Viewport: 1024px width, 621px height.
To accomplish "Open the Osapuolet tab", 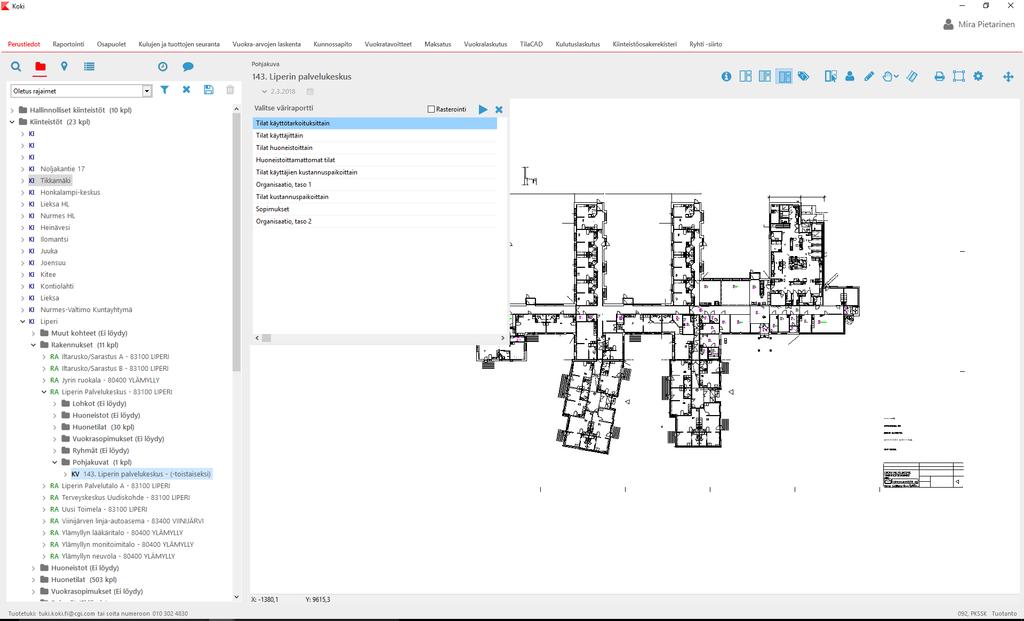I will pyautogui.click(x=112, y=44).
